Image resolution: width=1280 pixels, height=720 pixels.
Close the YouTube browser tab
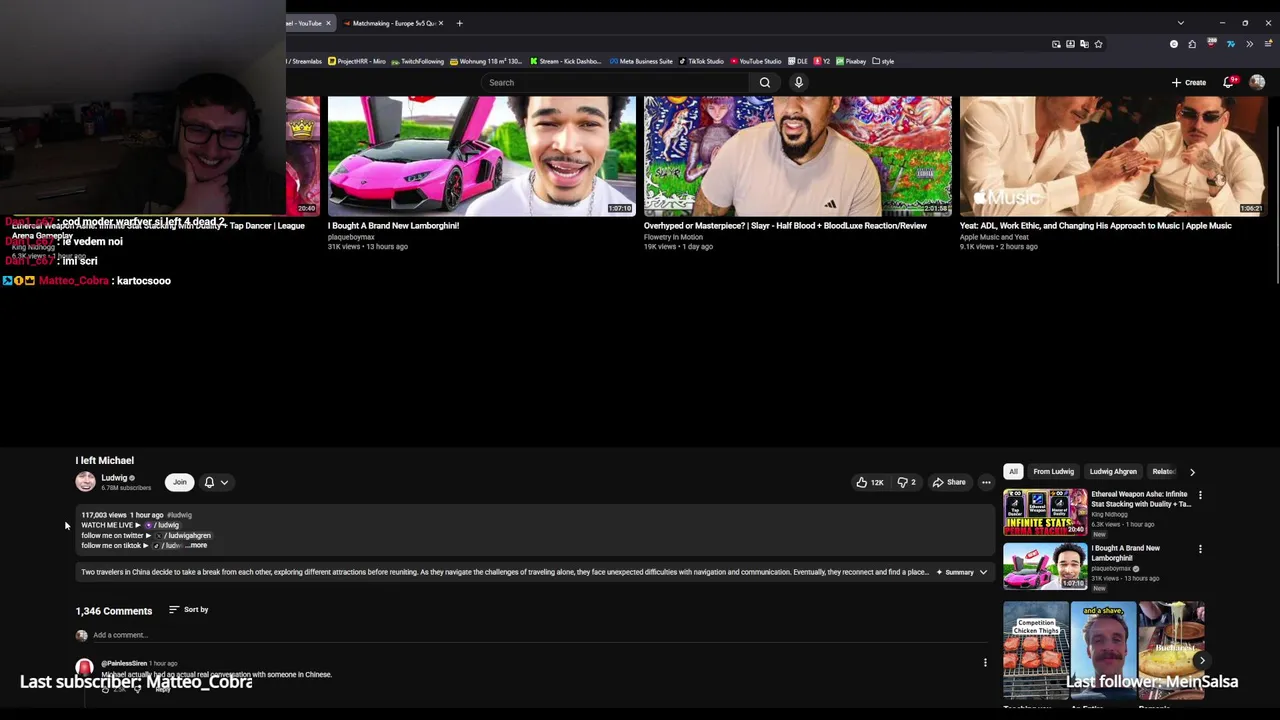[x=327, y=23]
